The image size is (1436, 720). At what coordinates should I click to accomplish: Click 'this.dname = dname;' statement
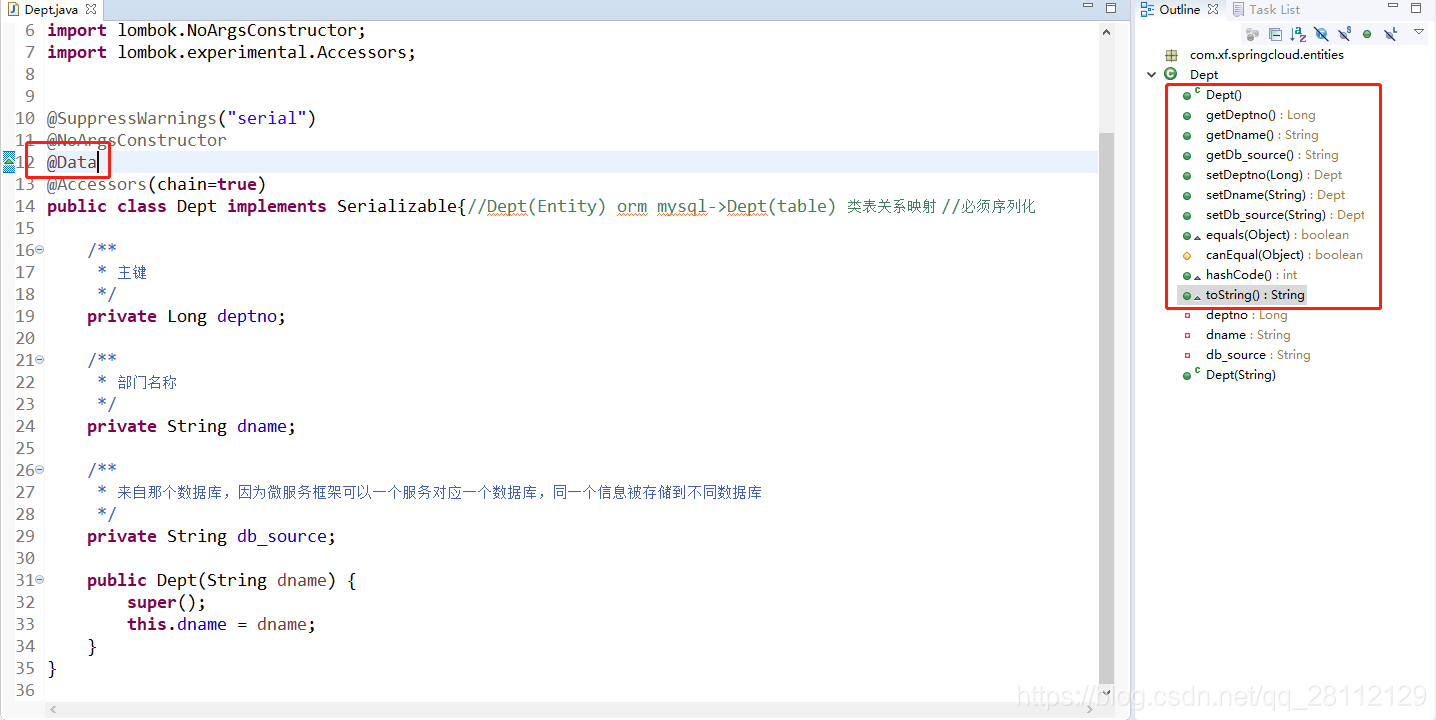click(x=221, y=624)
